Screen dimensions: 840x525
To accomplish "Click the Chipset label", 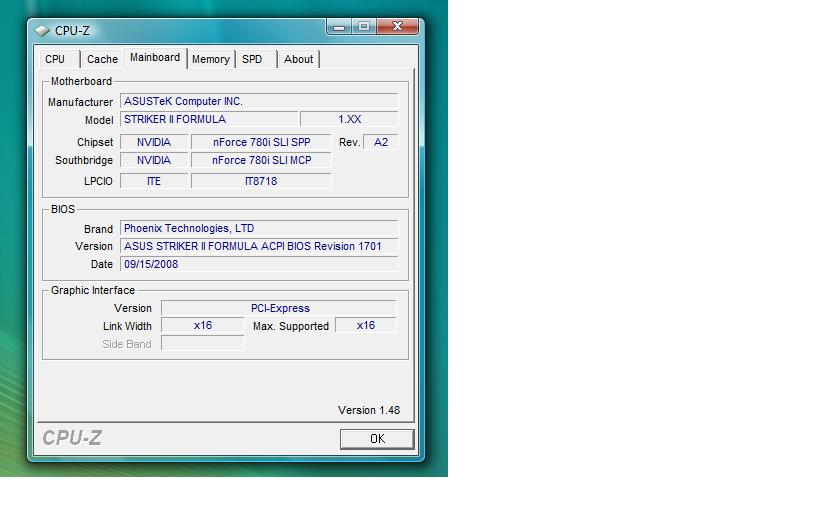I will (95, 142).
